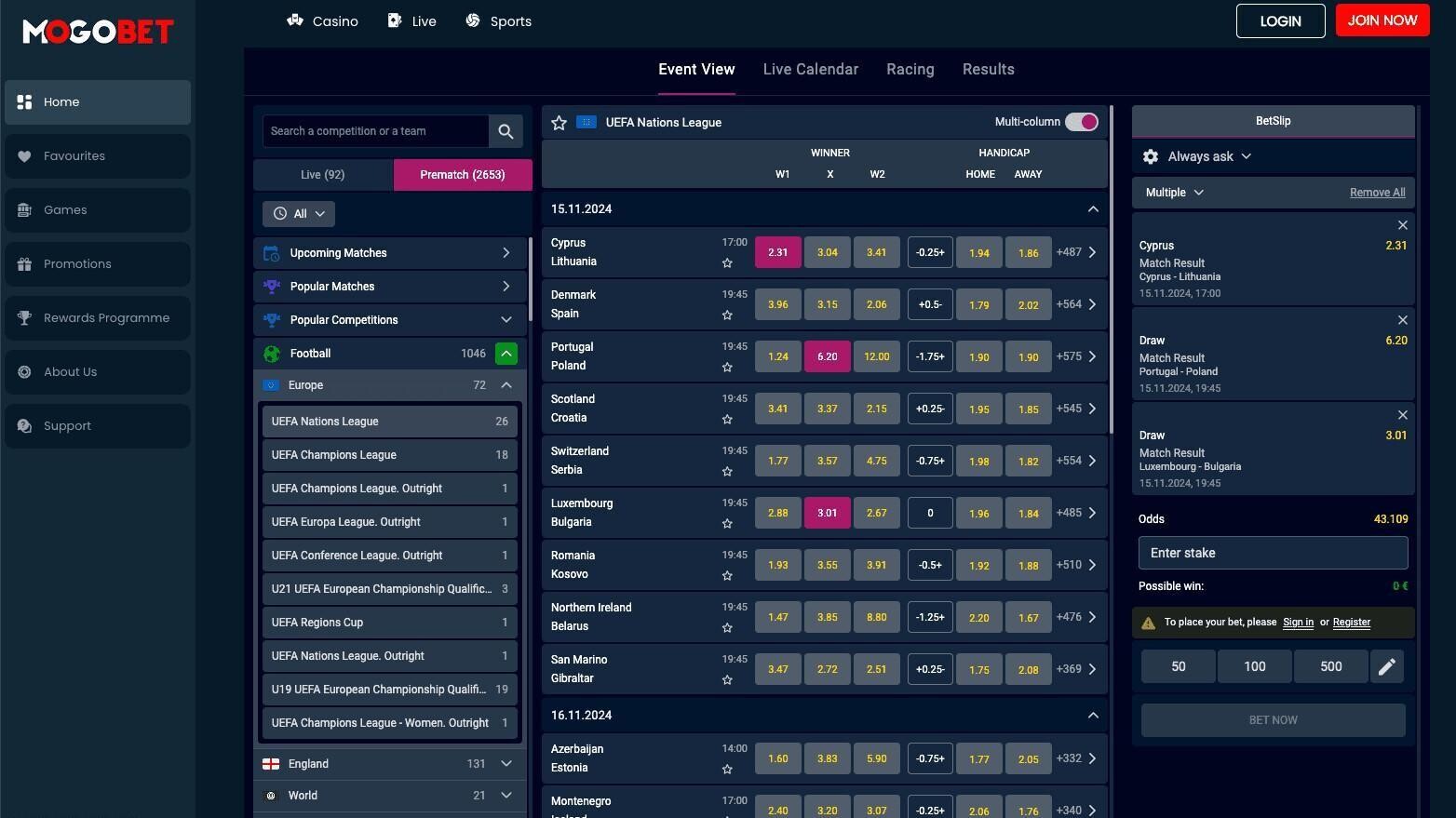Star the Portugal vs Poland match

(x=727, y=368)
